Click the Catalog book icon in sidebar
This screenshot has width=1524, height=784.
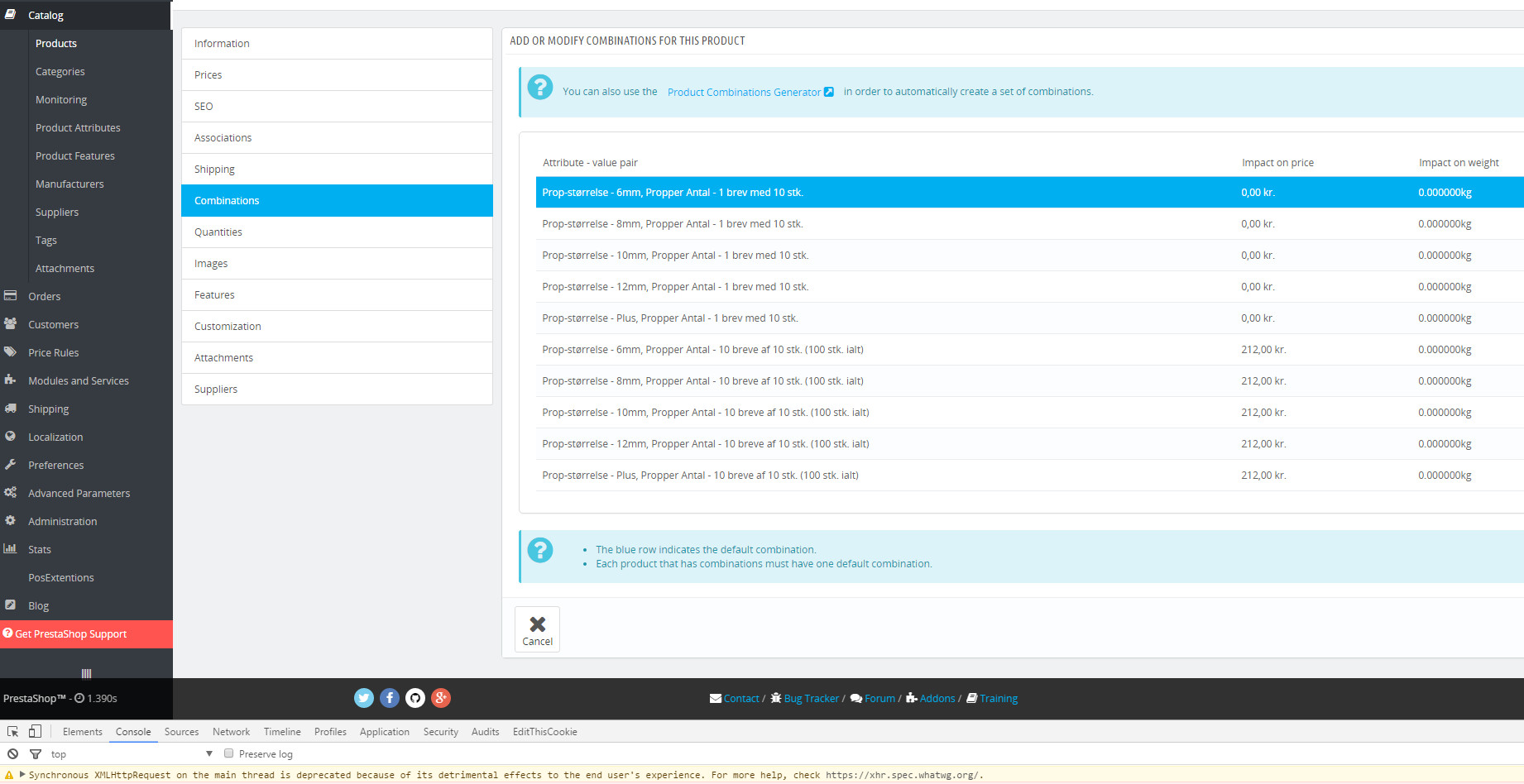(10, 15)
